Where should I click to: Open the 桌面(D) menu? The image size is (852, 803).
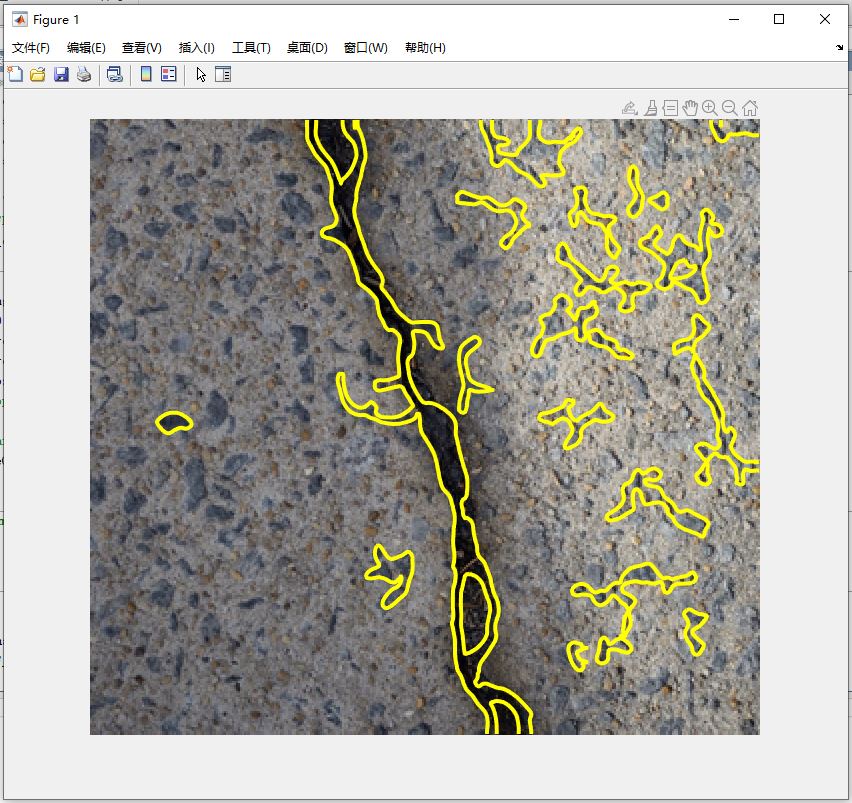(x=307, y=48)
